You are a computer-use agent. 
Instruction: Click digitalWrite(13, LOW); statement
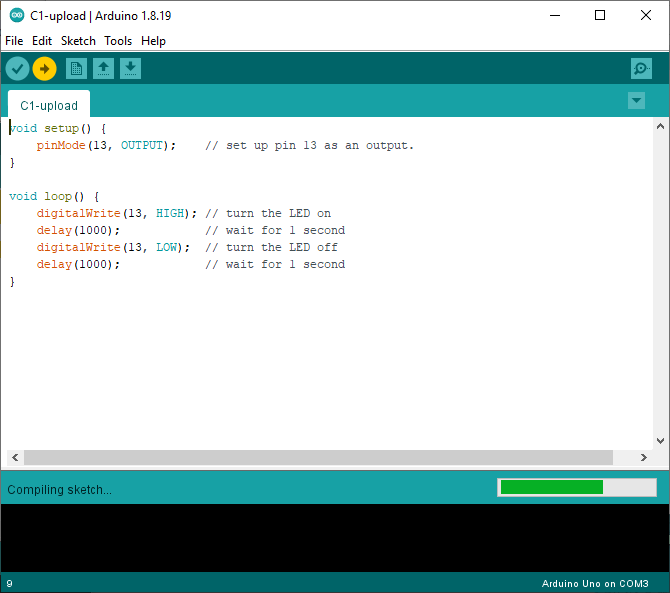click(x=113, y=247)
